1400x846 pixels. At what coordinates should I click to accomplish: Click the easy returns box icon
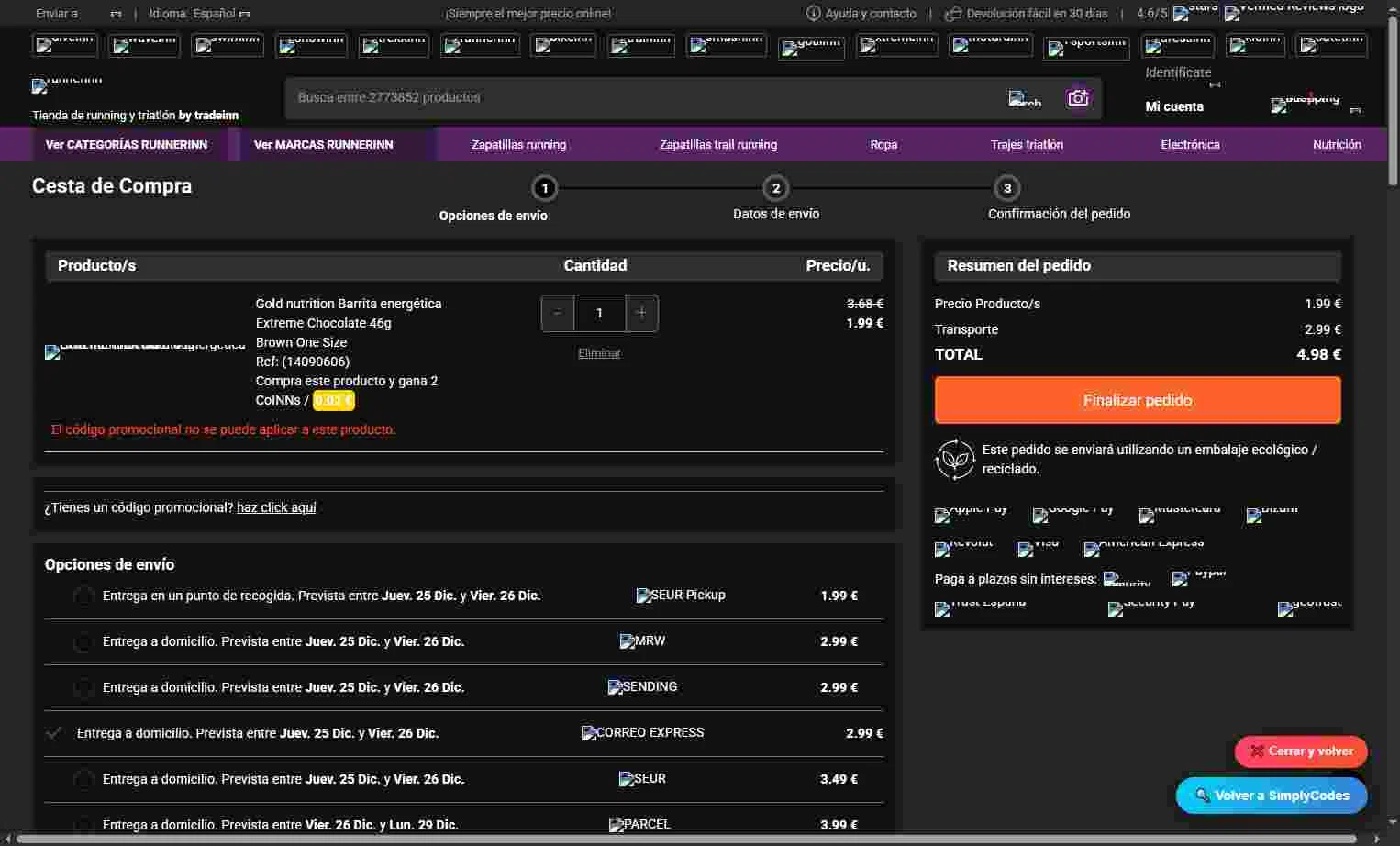click(953, 13)
